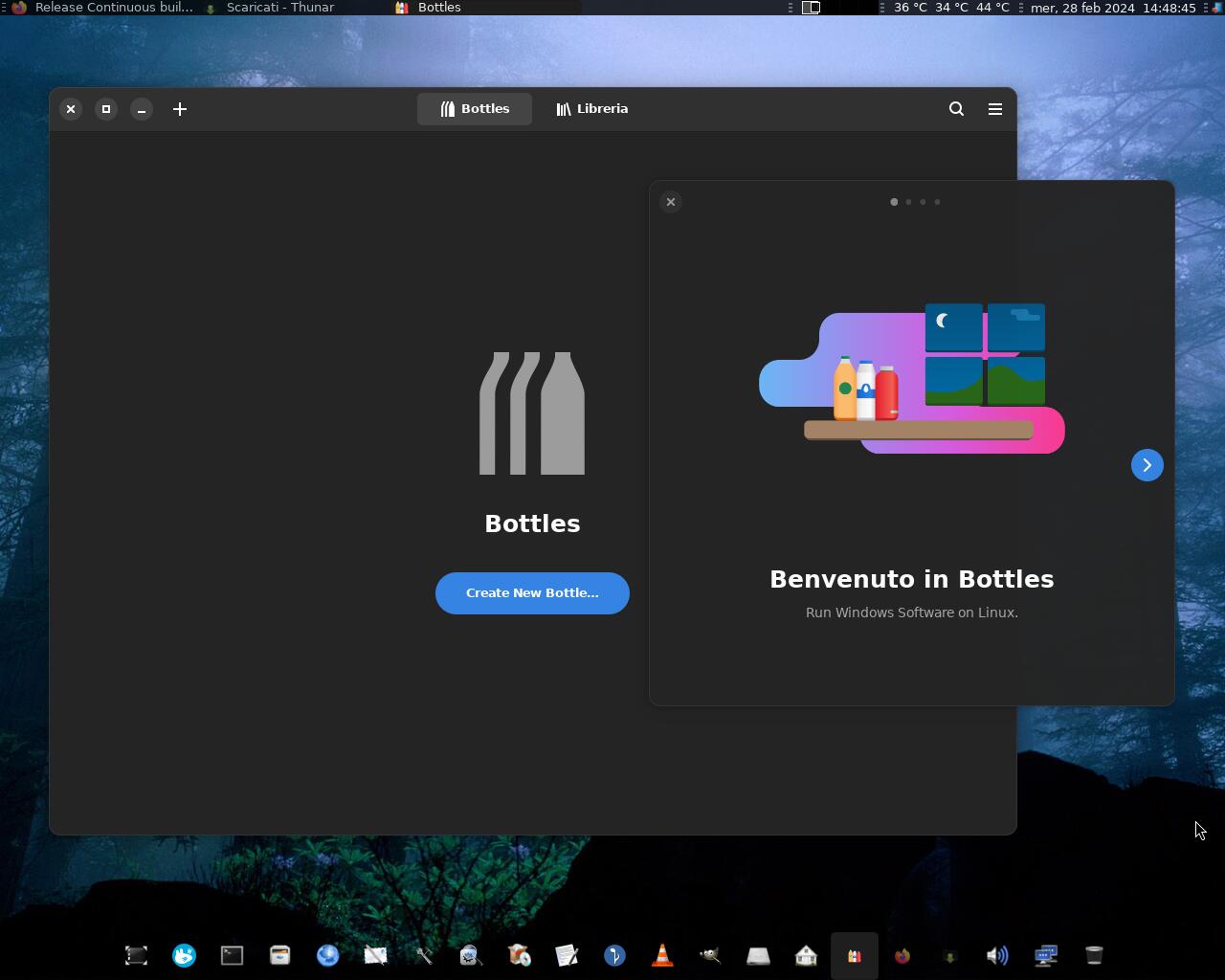The image size is (1225, 980).
Task: Open the clock showing mer, 28 feb 2024
Action: click(x=1113, y=8)
